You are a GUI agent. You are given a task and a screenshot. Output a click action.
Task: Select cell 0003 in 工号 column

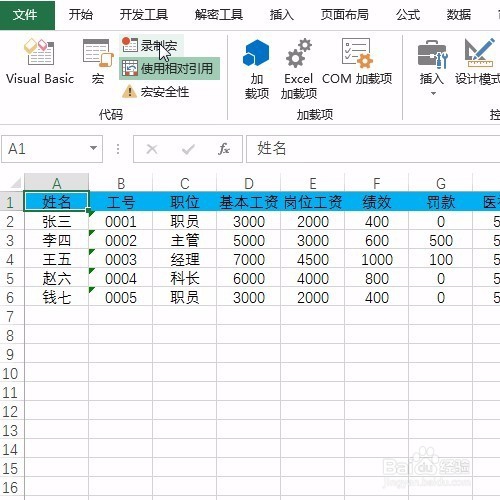[x=121, y=259]
